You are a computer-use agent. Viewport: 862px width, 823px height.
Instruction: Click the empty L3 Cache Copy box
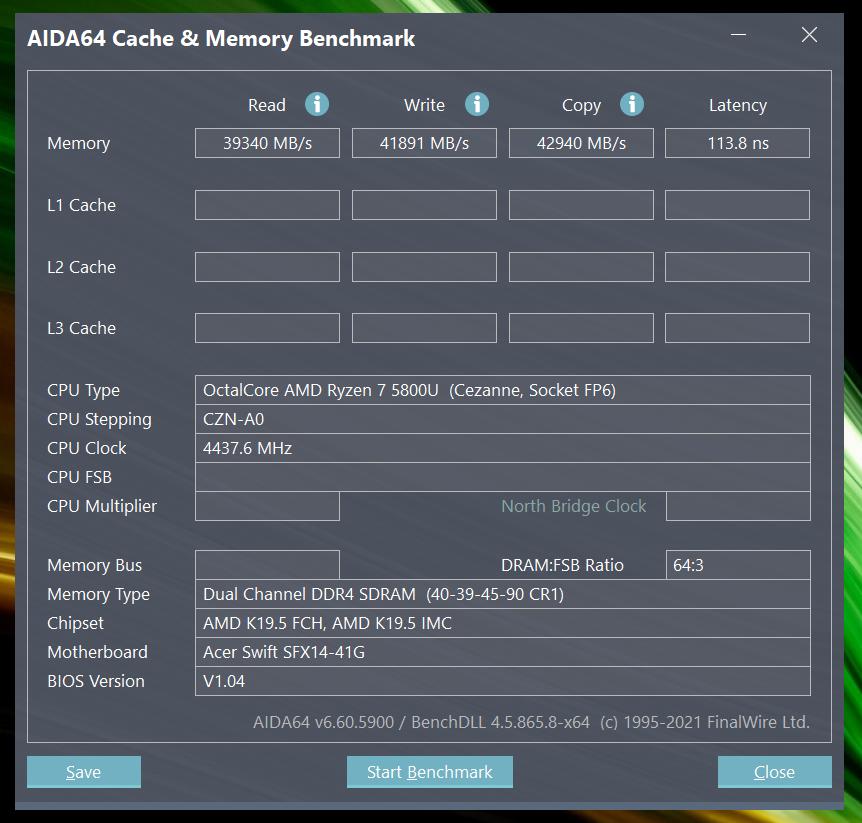coord(581,327)
